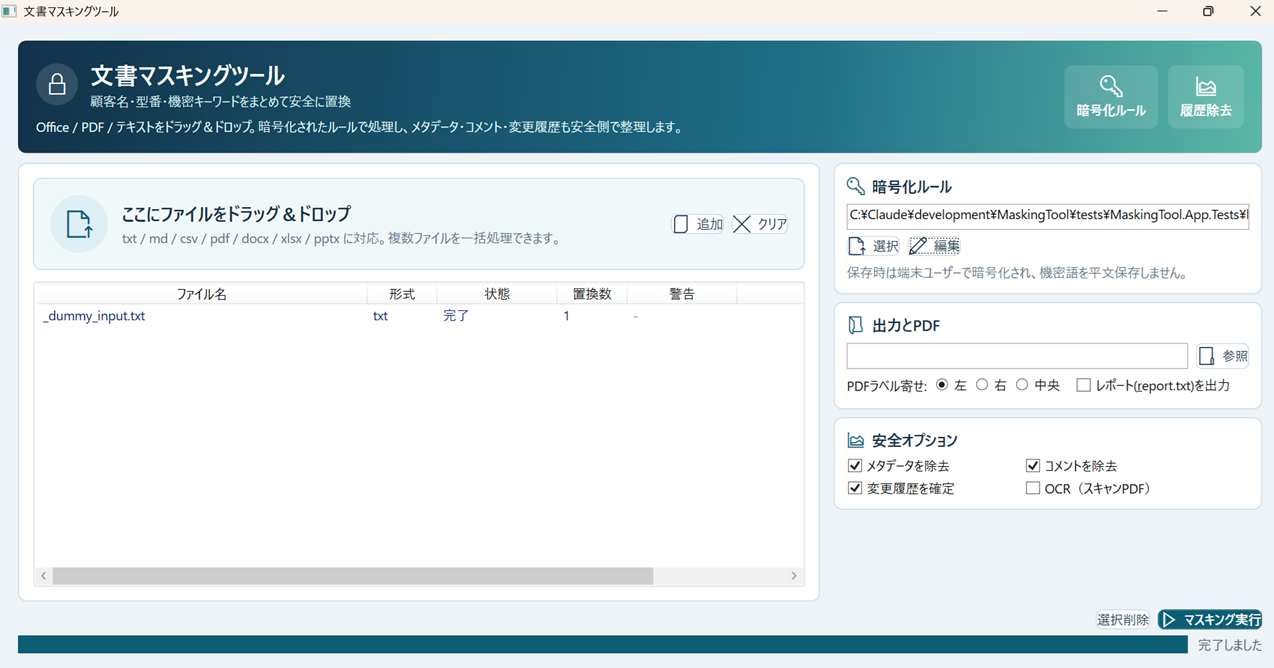The image size is (1274, 668).
Task: Click the left arrow of horizontal scrollbar
Action: 44,576
